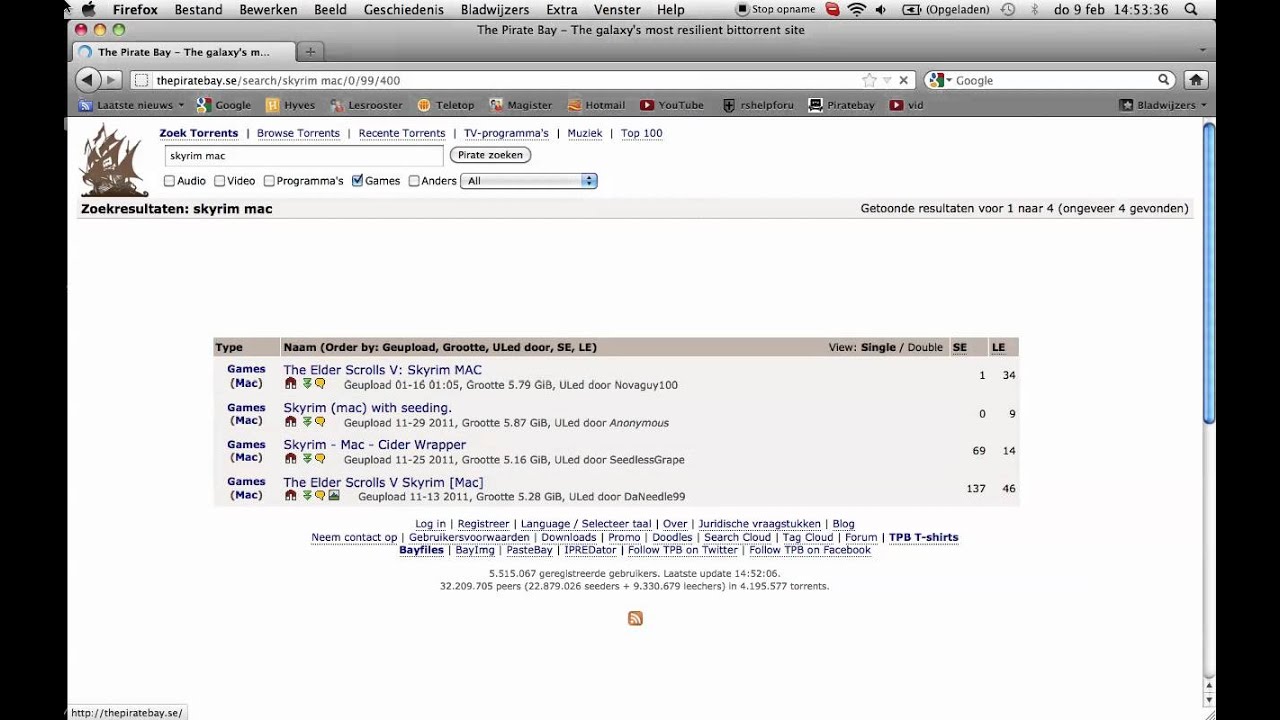Click the Stop opname recording item

(x=775, y=9)
